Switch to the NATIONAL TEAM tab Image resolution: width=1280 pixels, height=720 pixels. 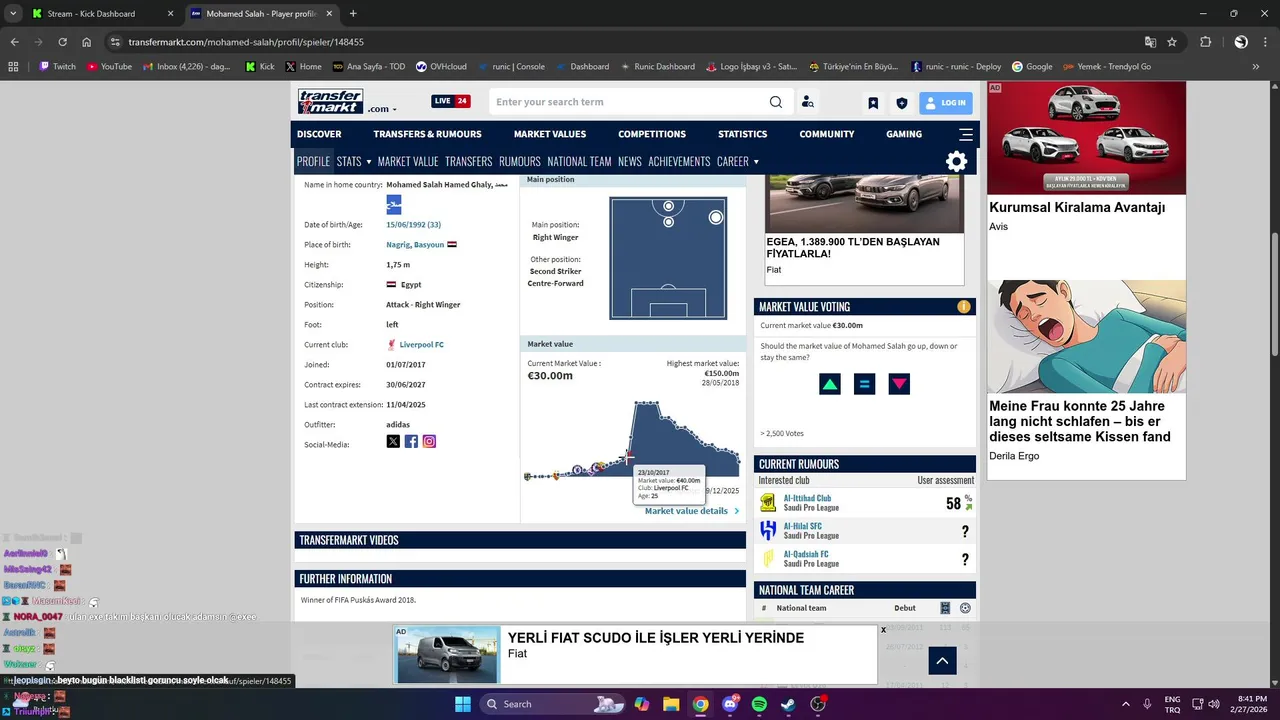(x=579, y=161)
